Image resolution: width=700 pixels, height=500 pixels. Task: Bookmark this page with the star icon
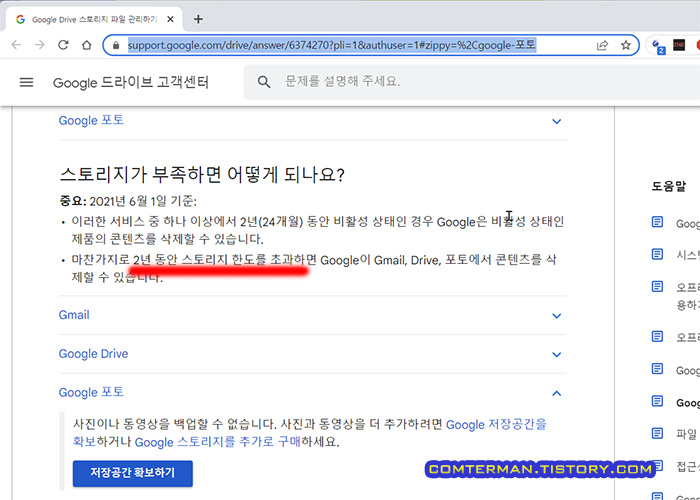(x=626, y=45)
